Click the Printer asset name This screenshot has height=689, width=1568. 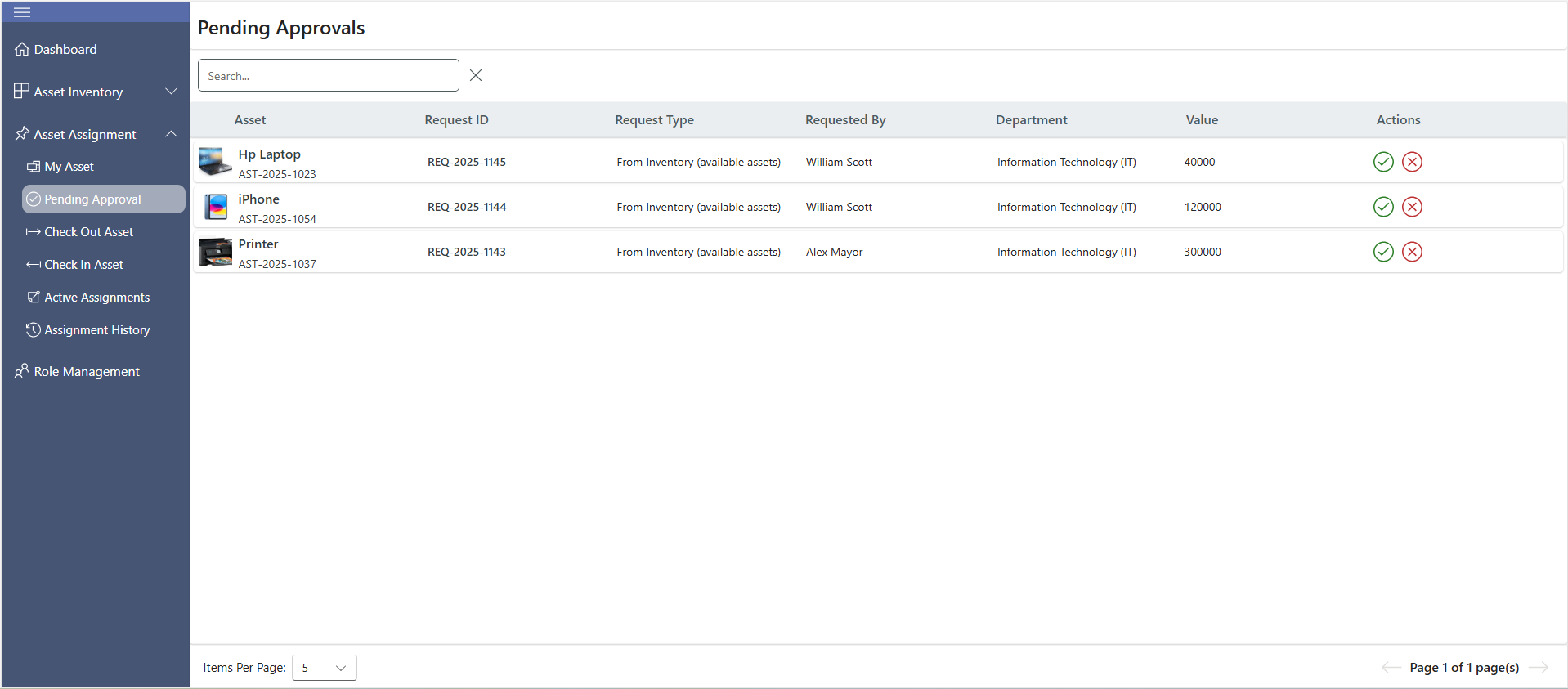(258, 244)
